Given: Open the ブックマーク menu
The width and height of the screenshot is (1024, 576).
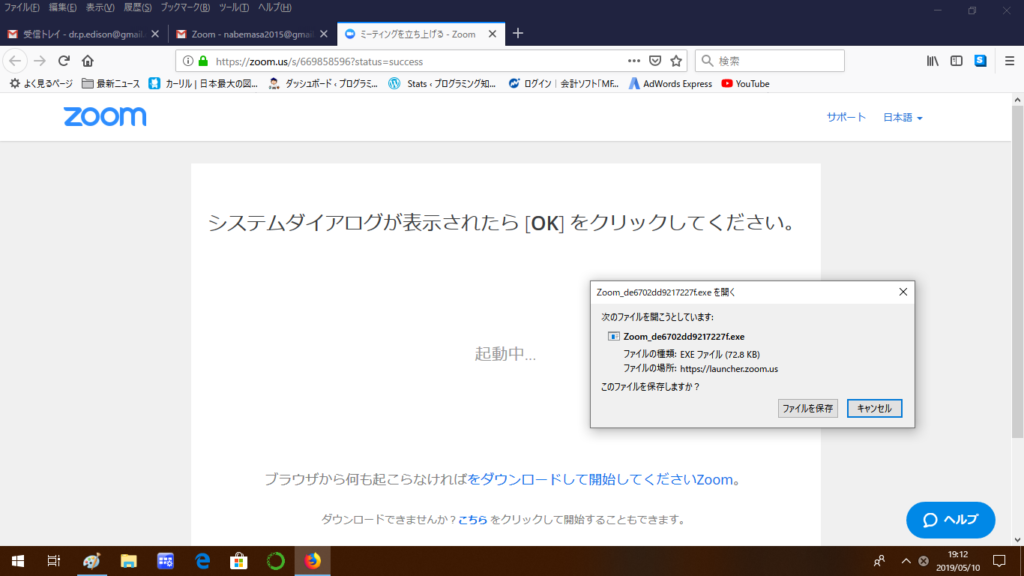Looking at the screenshot, I should [185, 8].
